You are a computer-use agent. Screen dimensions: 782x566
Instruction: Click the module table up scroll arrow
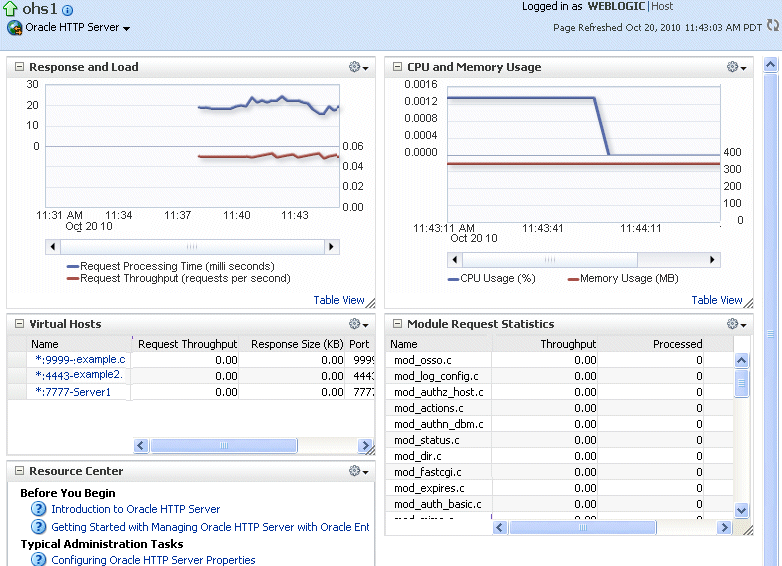(742, 360)
